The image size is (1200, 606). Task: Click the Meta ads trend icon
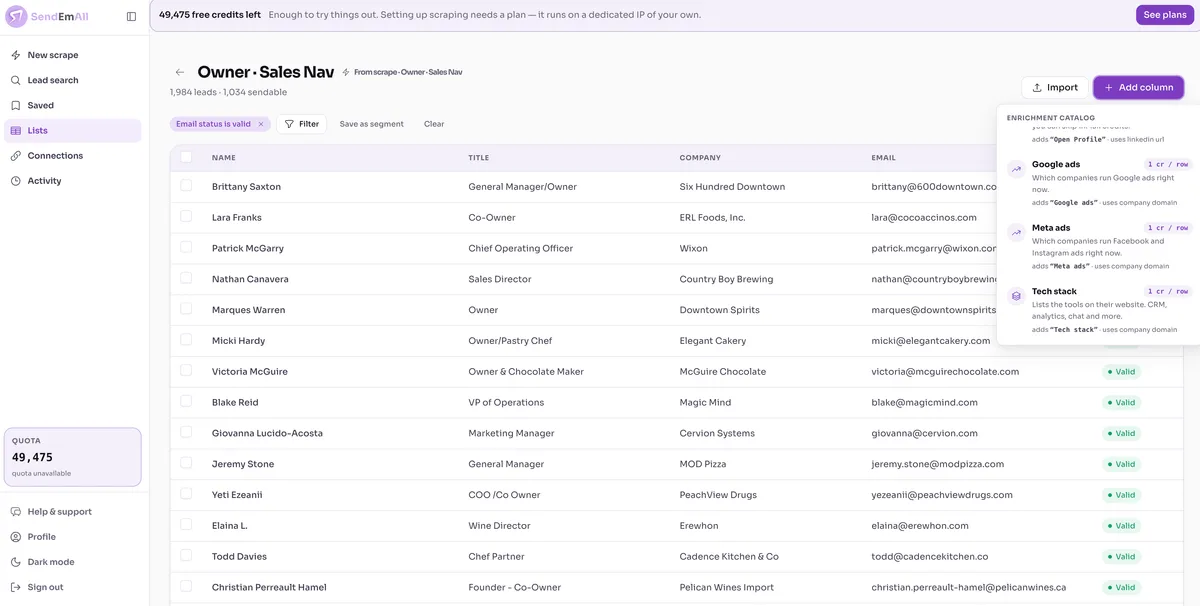click(1016, 233)
